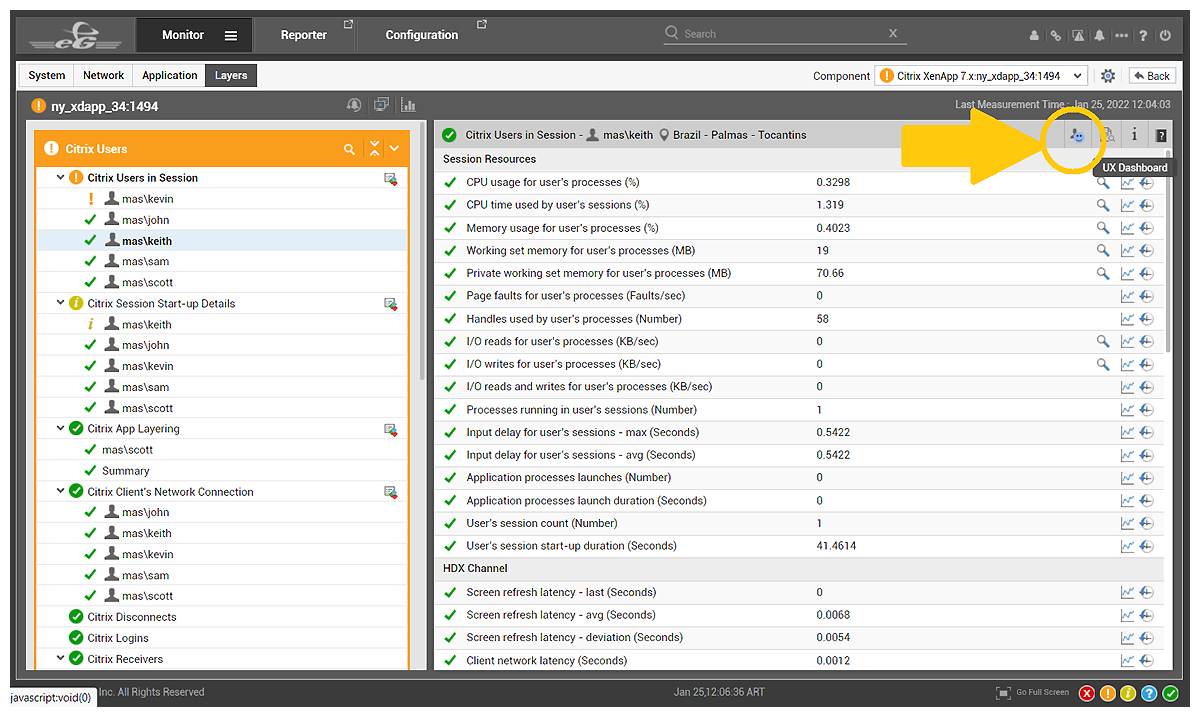This screenshot has width=1200, height=717.
Task: Click the help book icon in session header
Action: pyautogui.click(x=1161, y=135)
